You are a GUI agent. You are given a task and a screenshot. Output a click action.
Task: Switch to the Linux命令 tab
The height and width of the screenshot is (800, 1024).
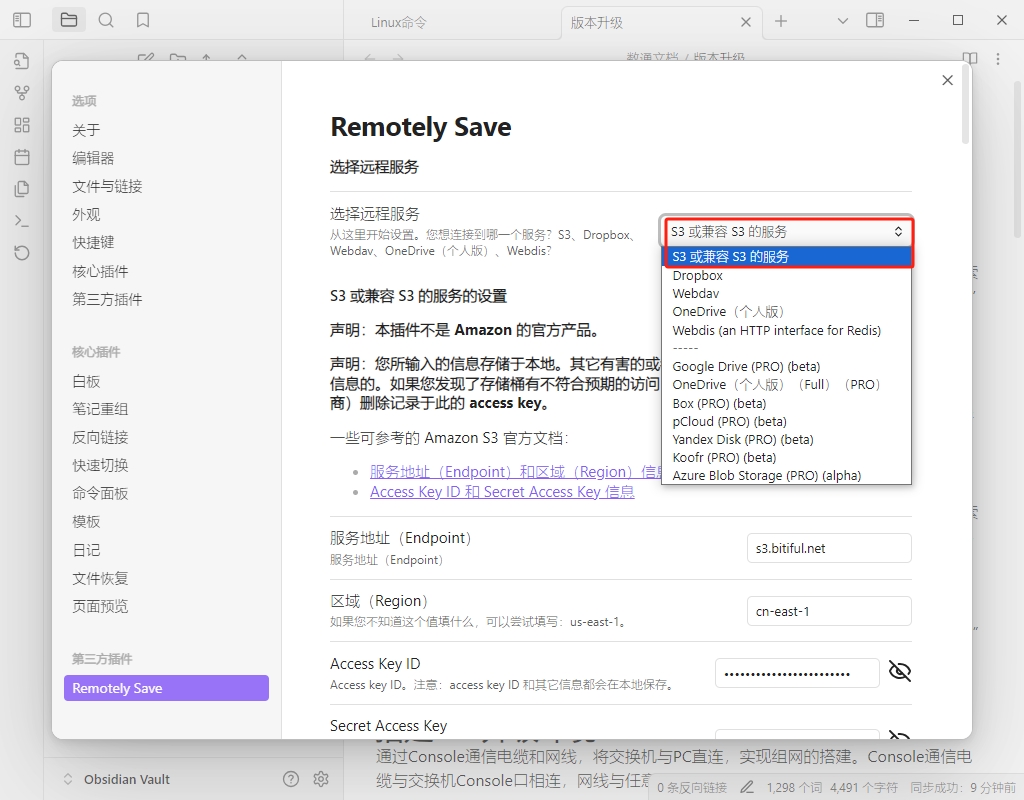coord(398,22)
